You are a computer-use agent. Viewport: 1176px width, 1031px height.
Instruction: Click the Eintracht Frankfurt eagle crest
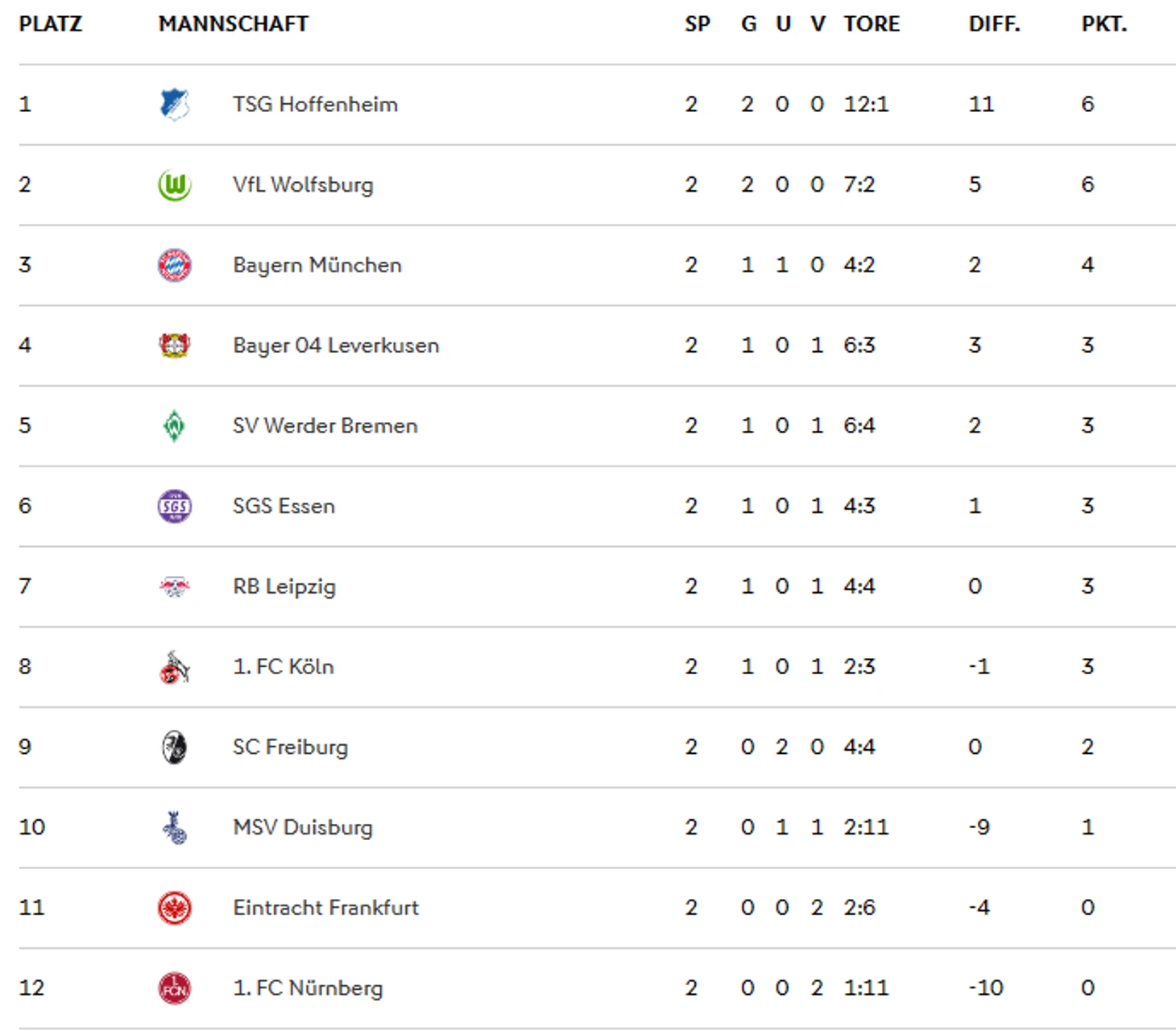click(175, 908)
